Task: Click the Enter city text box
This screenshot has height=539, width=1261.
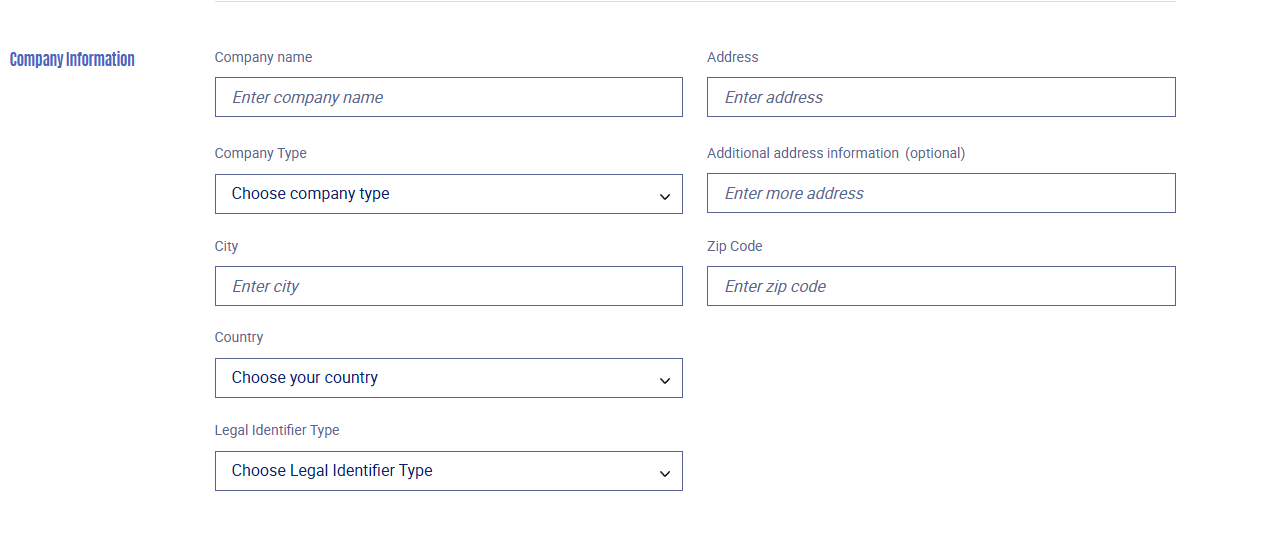Action: pyautogui.click(x=449, y=286)
